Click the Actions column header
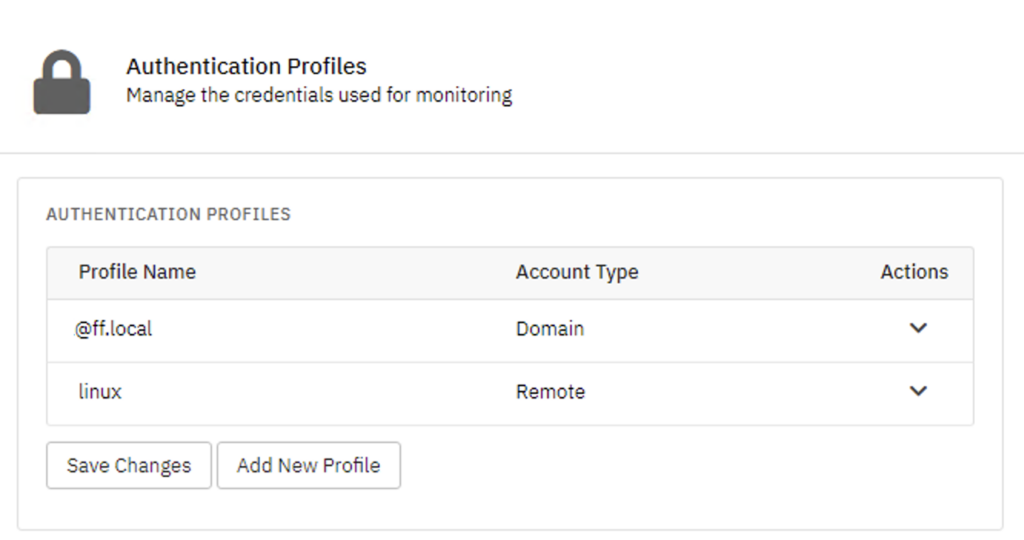The width and height of the screenshot is (1024, 540). (914, 272)
